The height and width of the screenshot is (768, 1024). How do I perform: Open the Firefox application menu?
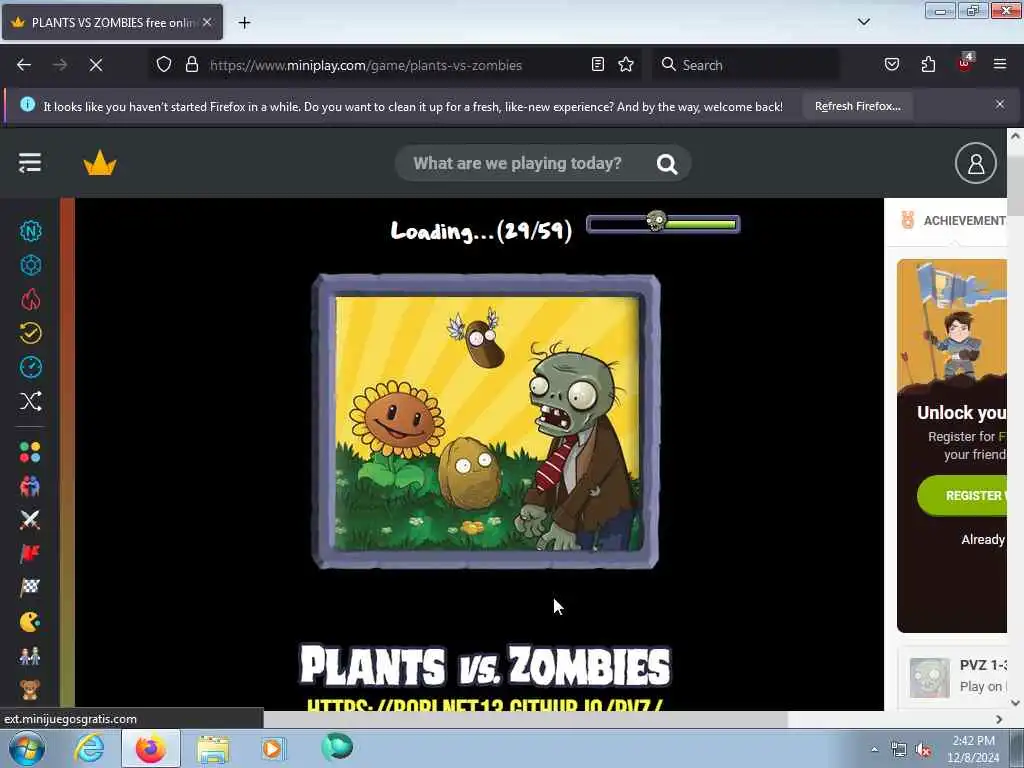coord(1000,64)
